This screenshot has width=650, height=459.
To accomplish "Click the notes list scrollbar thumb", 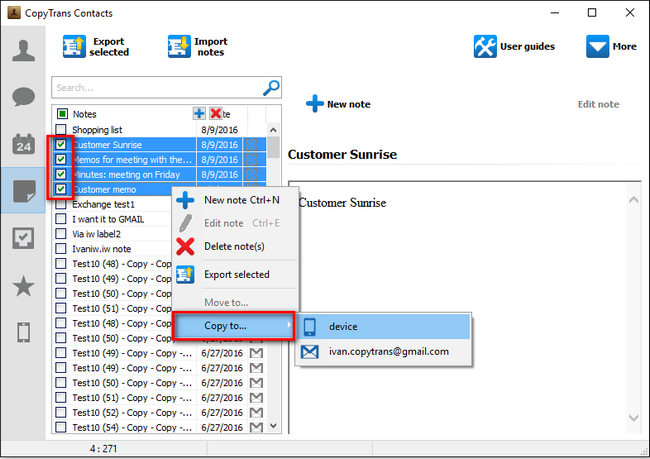I will pos(273,147).
